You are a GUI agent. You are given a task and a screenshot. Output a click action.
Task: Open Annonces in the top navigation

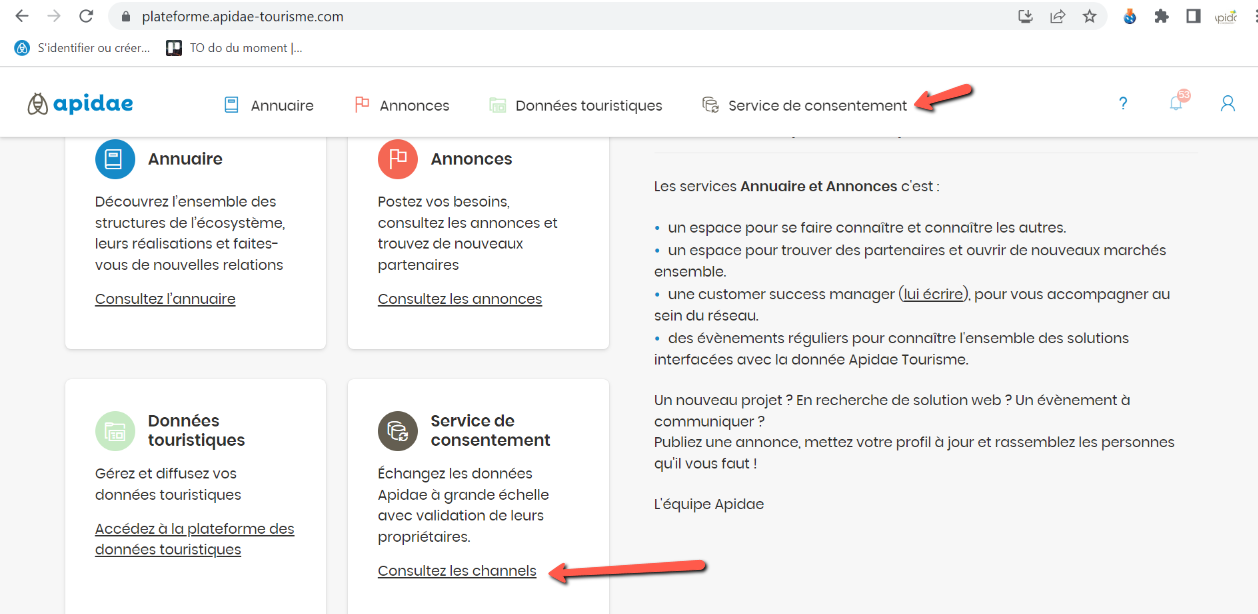coord(402,105)
